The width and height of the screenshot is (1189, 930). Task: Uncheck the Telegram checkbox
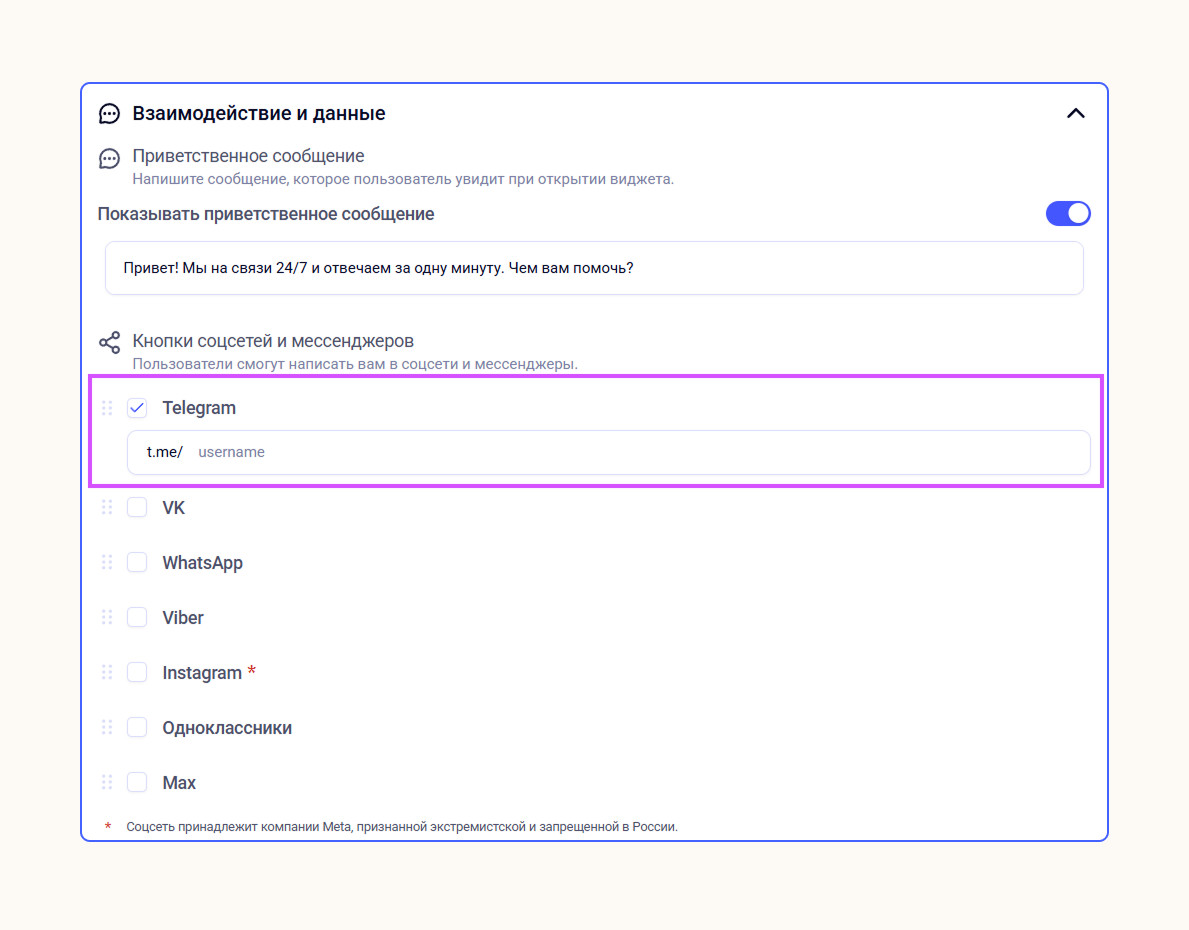(137, 408)
